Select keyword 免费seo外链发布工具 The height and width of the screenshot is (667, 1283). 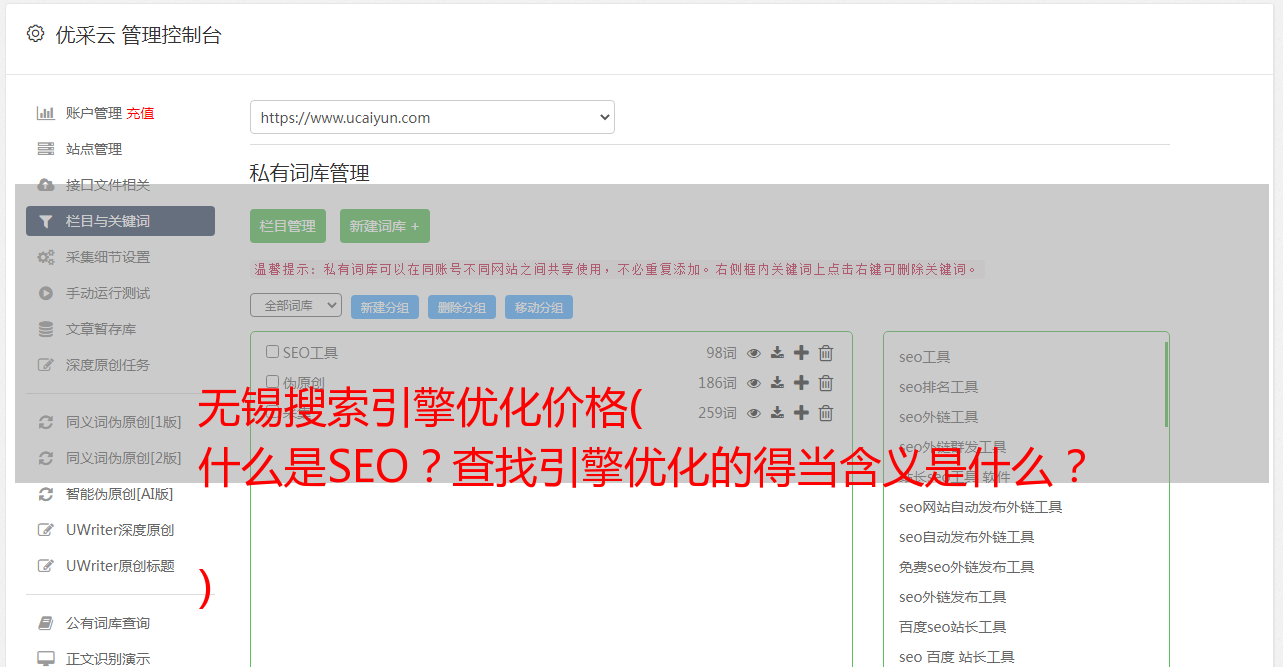tap(967, 567)
